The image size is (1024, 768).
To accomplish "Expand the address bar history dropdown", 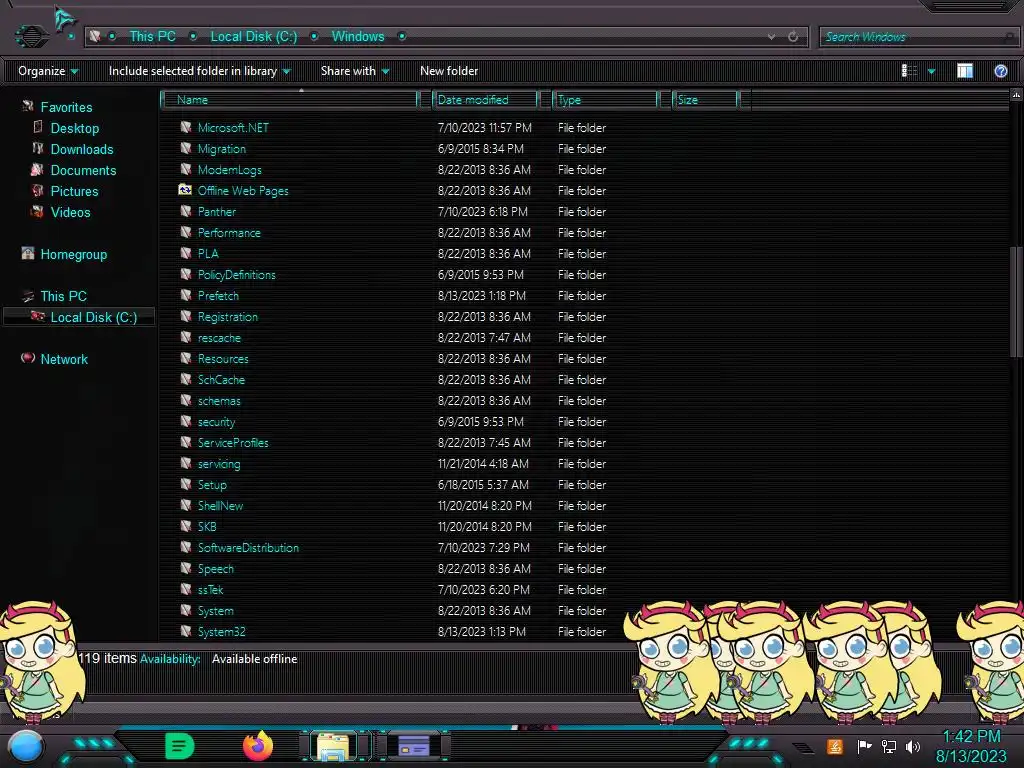I will click(771, 37).
